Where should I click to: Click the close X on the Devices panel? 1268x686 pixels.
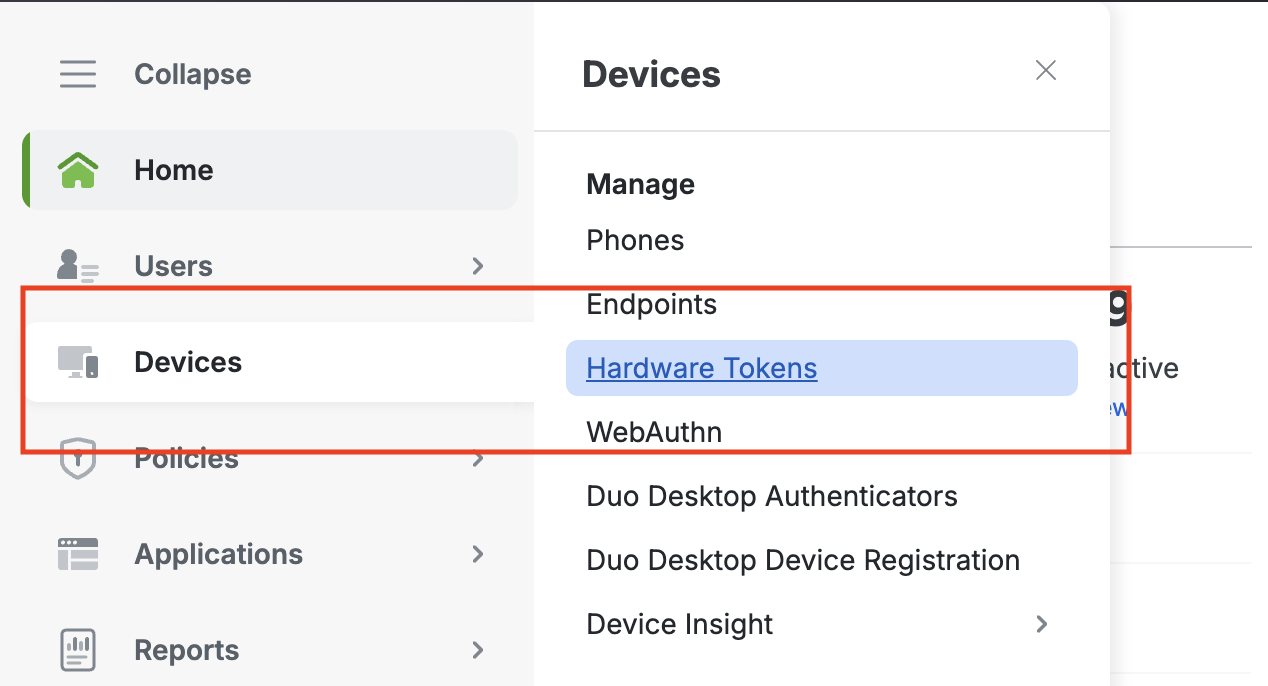coord(1045,70)
